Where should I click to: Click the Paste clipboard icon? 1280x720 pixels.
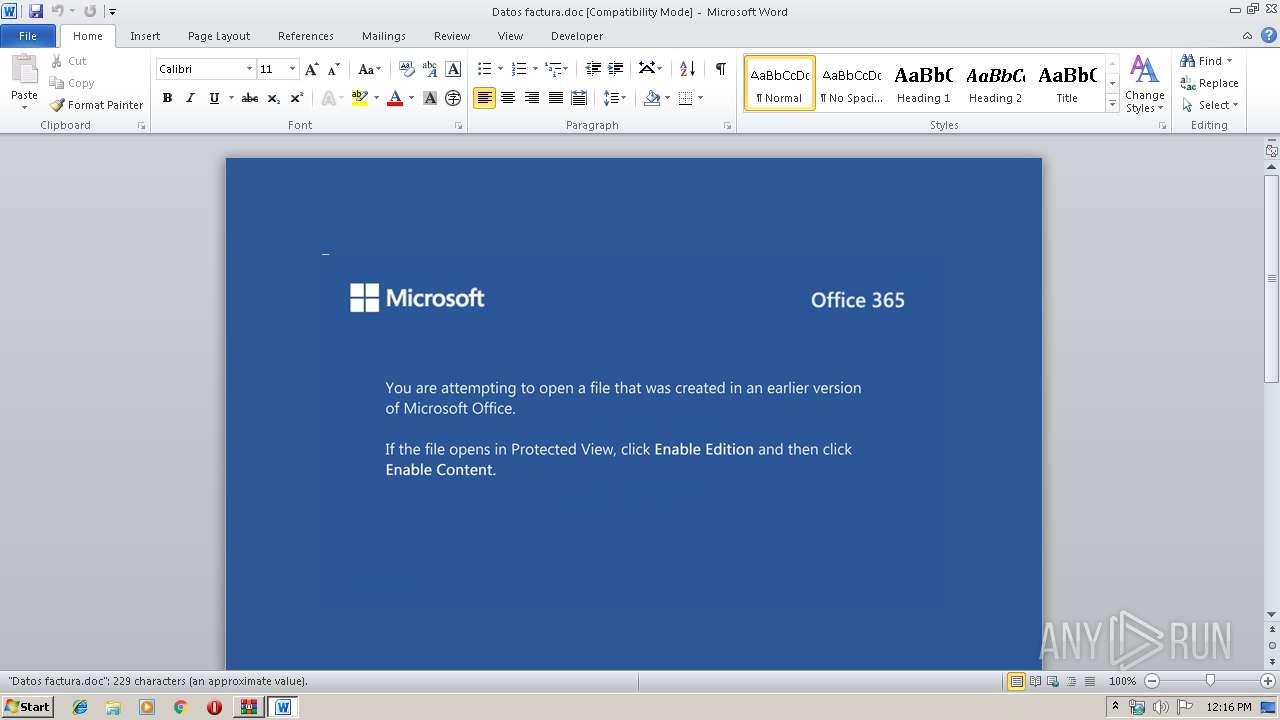(x=24, y=71)
